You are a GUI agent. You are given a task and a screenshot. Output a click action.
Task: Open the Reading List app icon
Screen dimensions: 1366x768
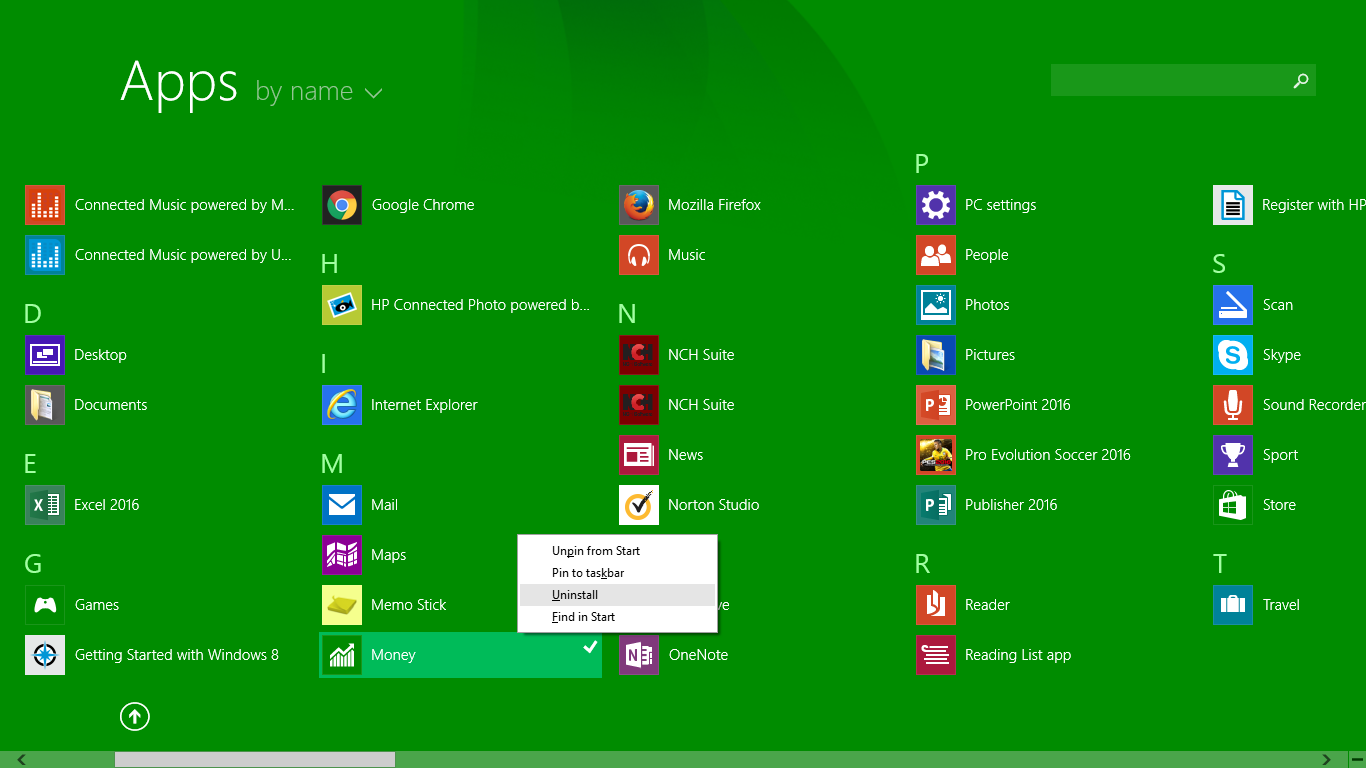pos(936,655)
